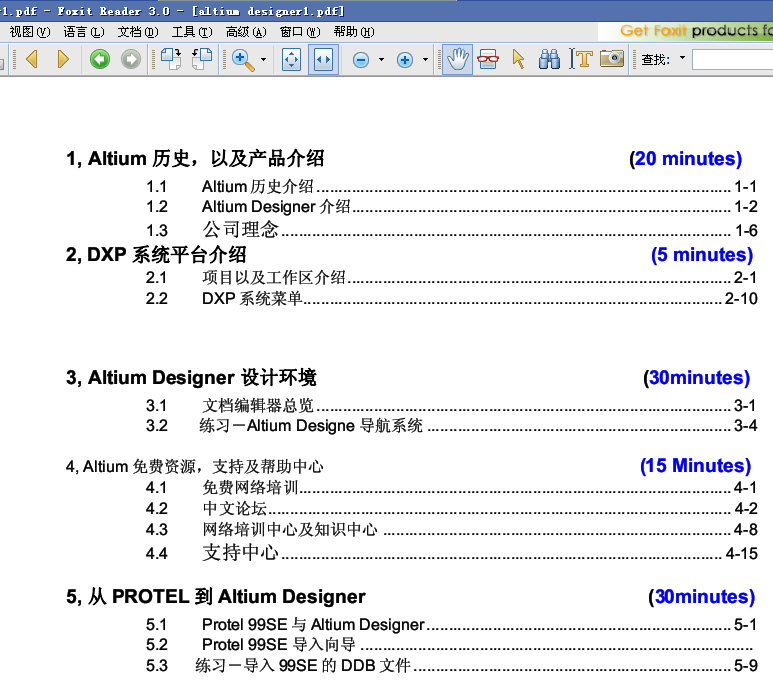Screen dimensions: 773x697
Task: Open the 窗口(W) menu
Action: (300, 32)
